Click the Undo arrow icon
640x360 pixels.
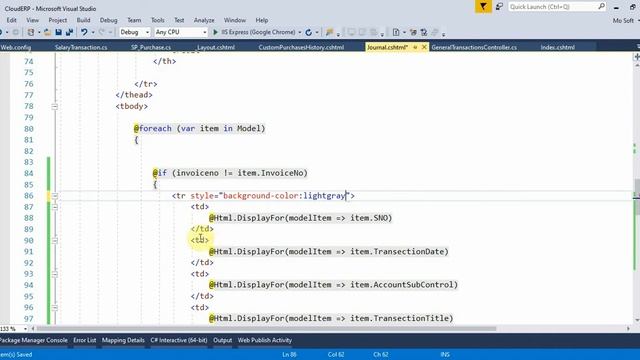pyautogui.click(x=84, y=32)
